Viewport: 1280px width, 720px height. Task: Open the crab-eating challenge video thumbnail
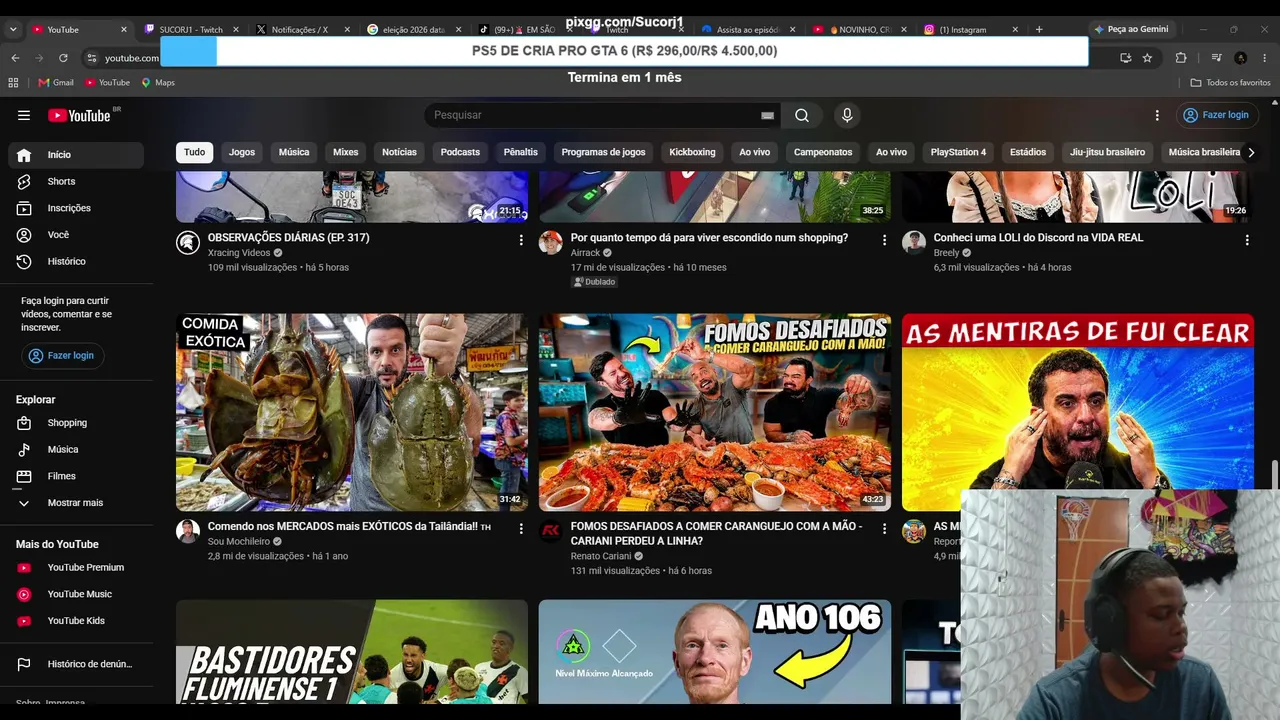click(x=715, y=413)
